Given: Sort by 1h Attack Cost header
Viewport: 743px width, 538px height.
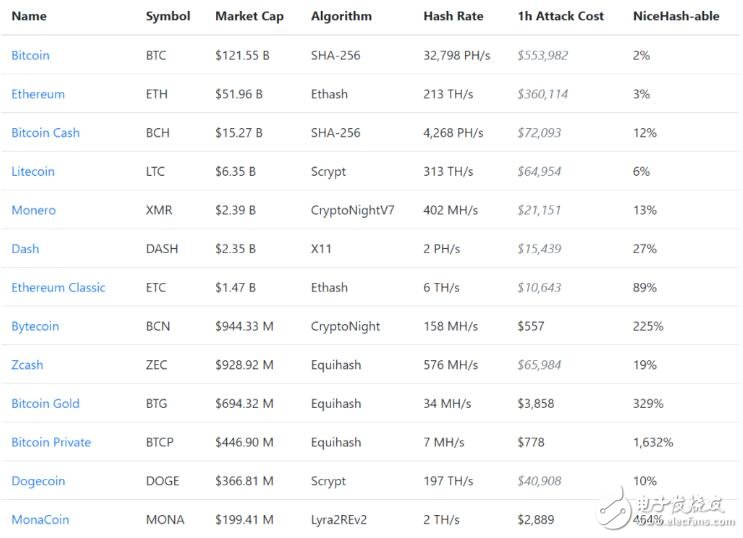Looking at the screenshot, I should tap(561, 16).
